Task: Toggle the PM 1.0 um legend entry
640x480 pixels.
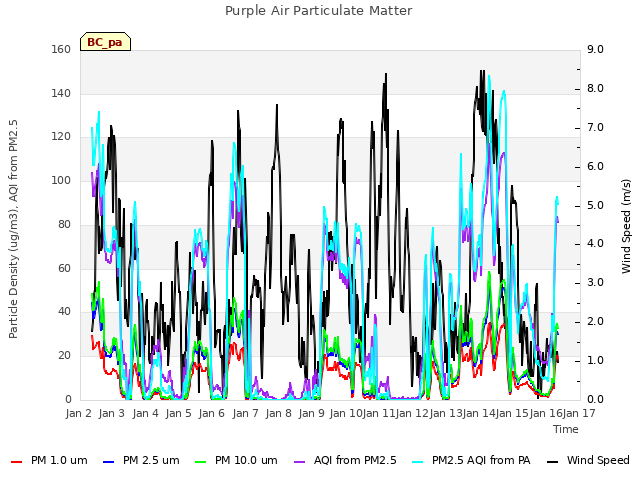Action: pyautogui.click(x=49, y=460)
